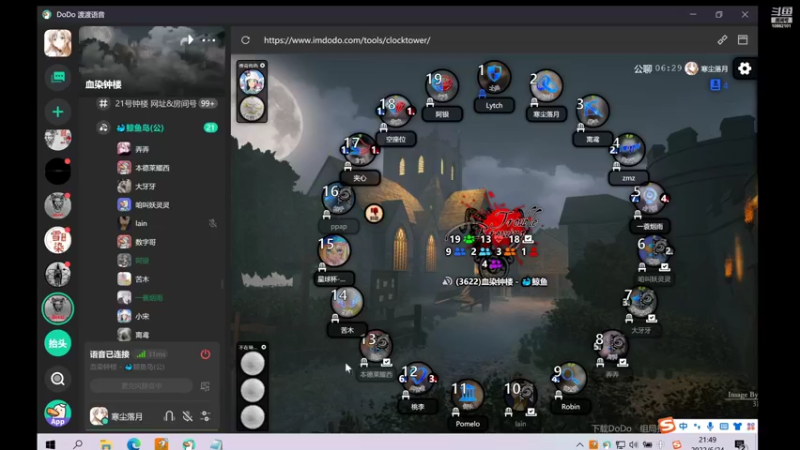Click the voice screen share icon
The image size is (800, 450).
(x=205, y=386)
